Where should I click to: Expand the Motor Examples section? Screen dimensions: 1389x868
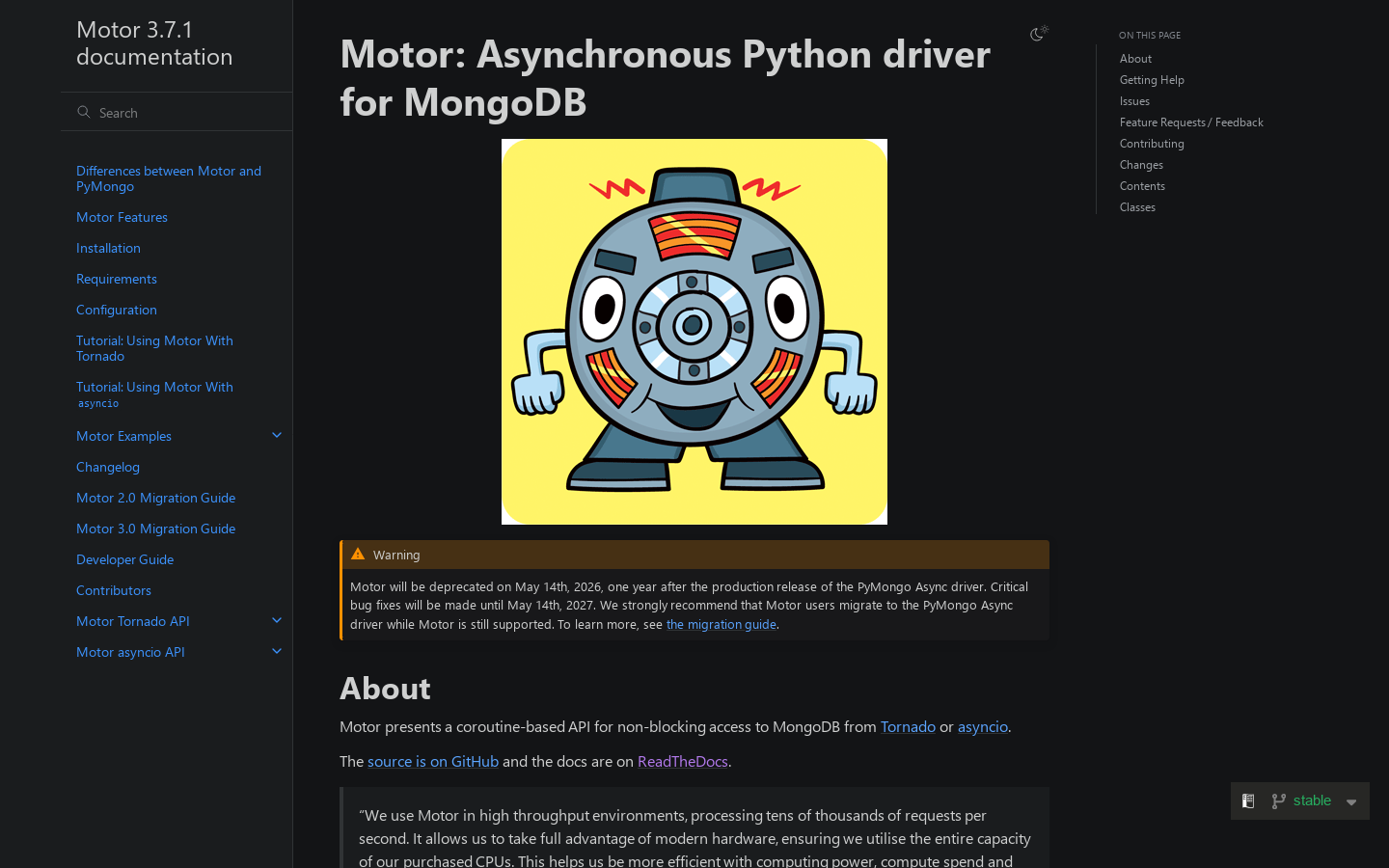277,436
